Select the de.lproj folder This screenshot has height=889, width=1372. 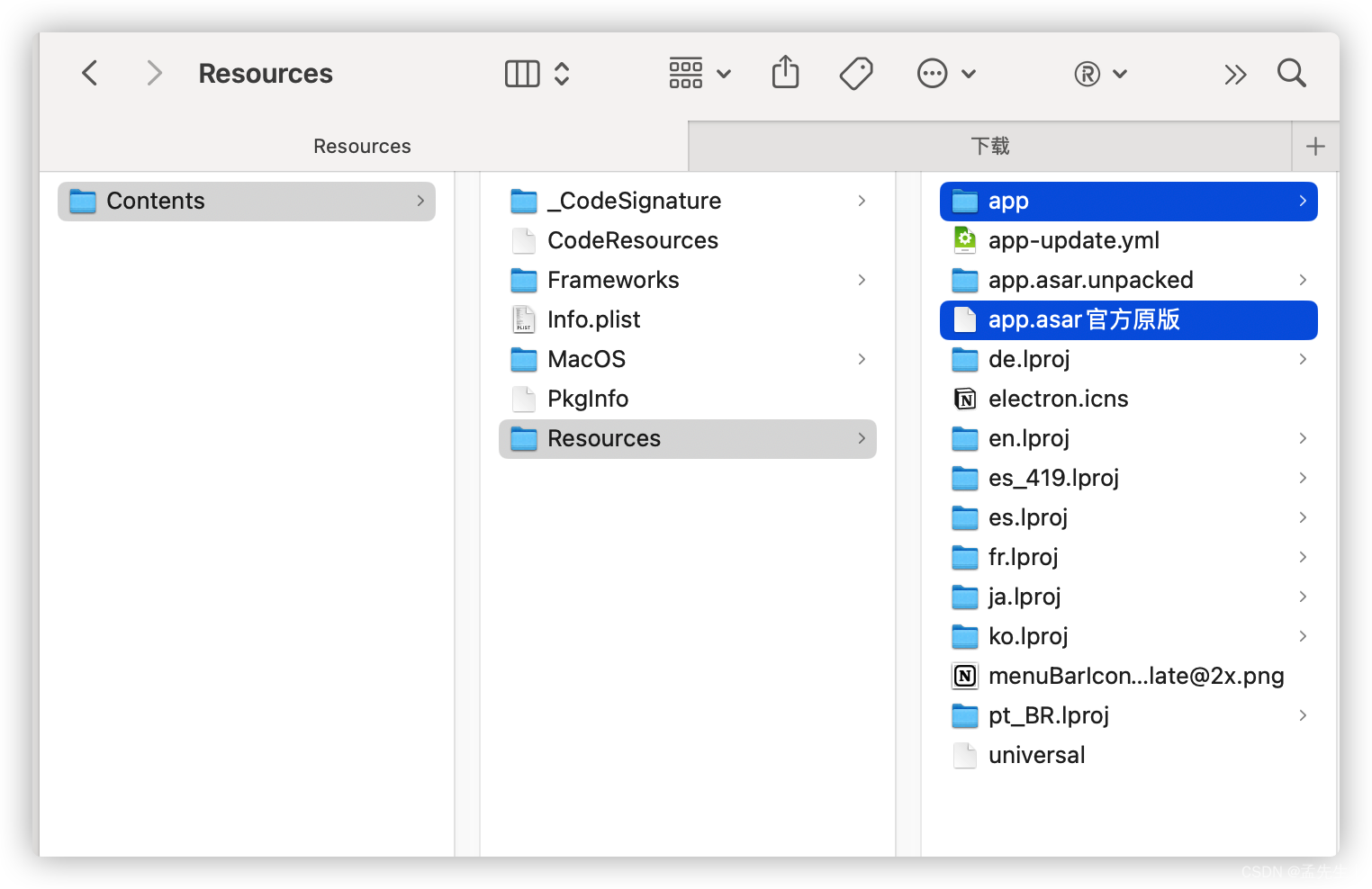tap(1129, 359)
